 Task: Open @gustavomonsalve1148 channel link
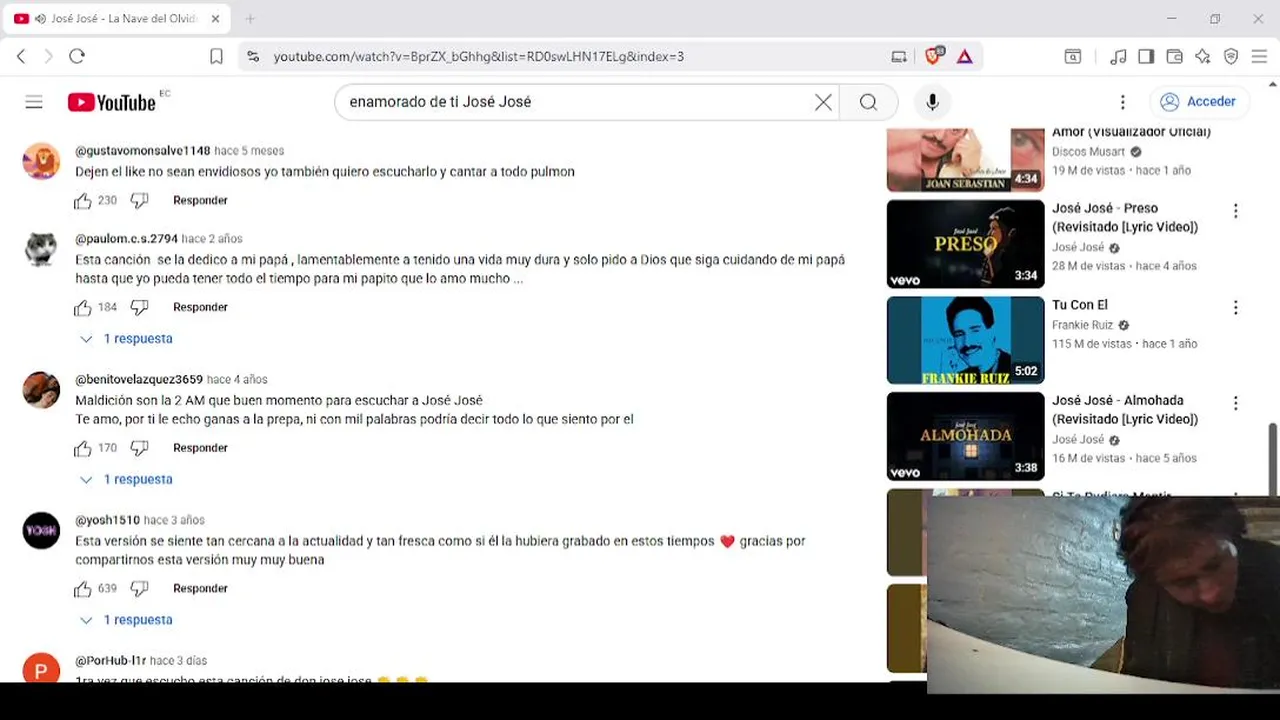(143, 151)
